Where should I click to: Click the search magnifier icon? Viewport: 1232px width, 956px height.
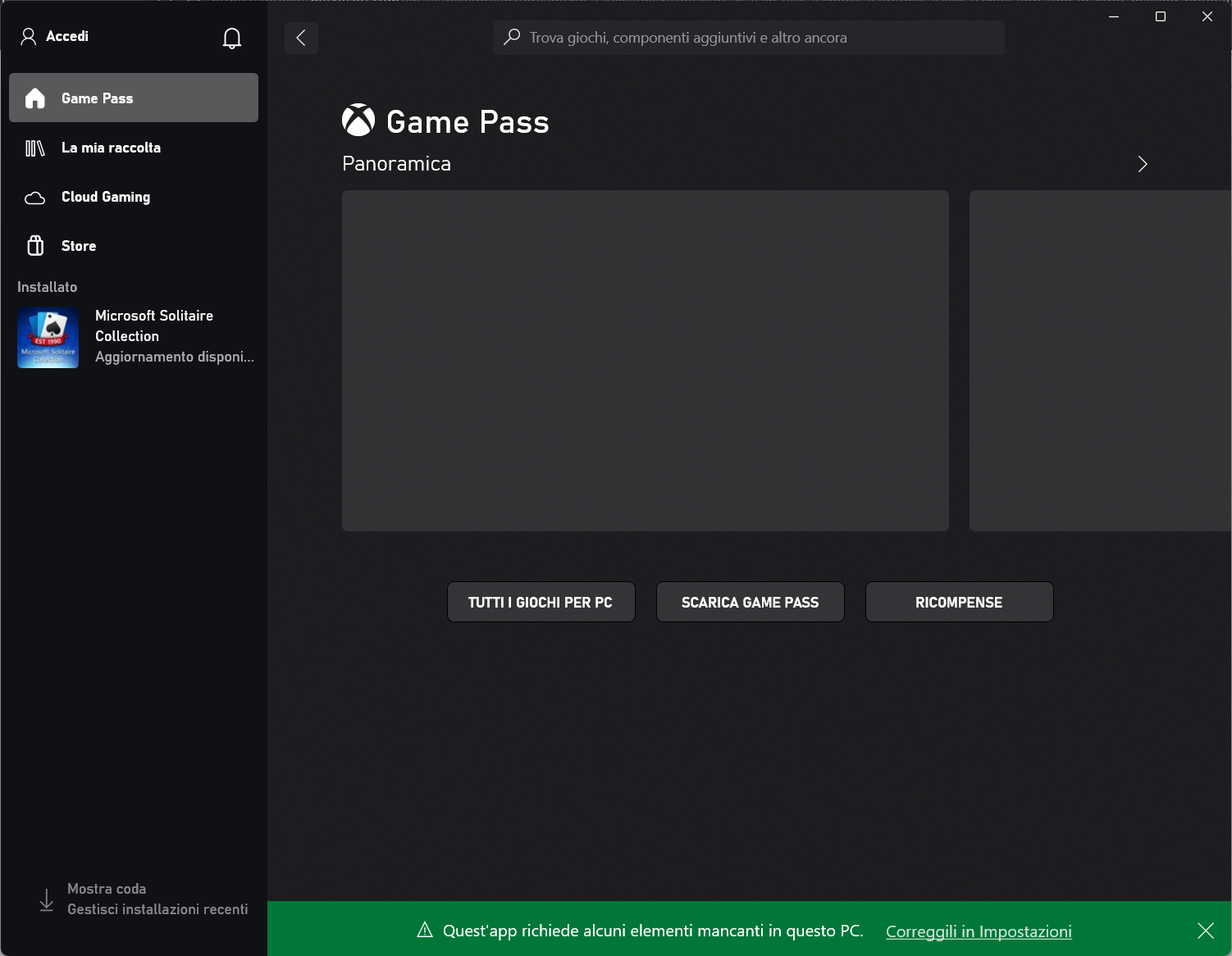512,37
